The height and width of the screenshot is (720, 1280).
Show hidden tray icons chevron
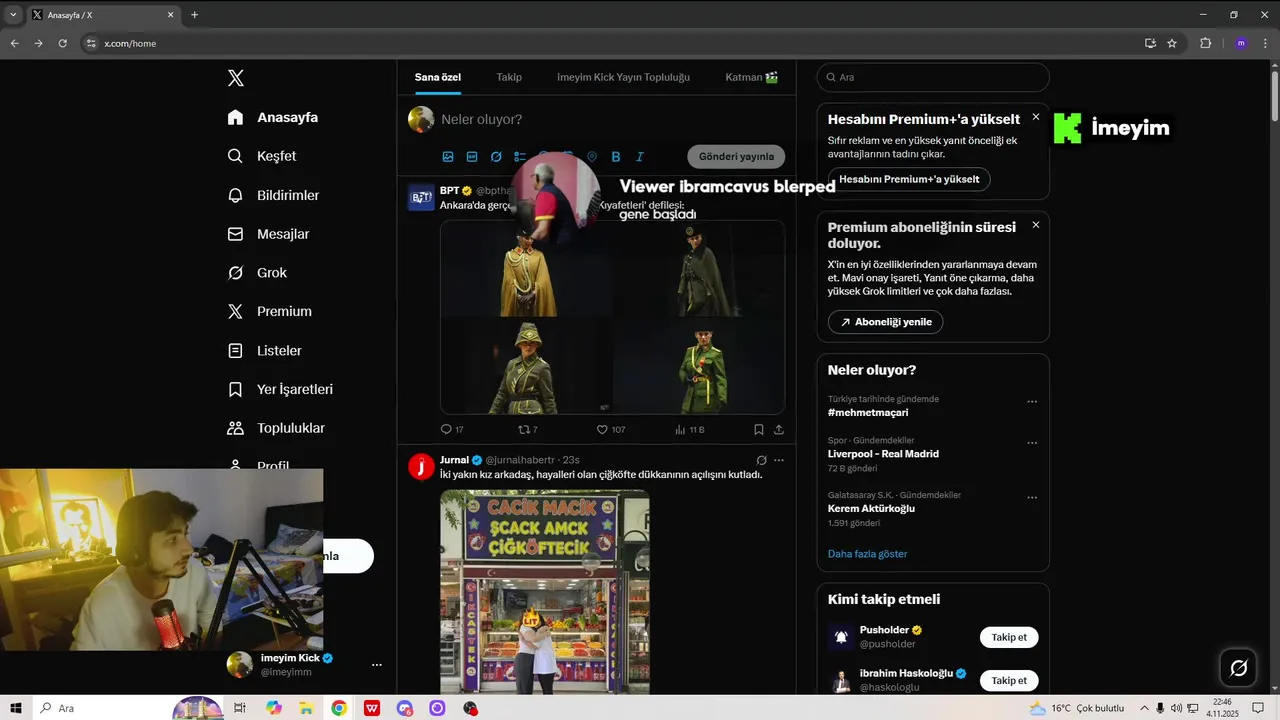click(x=1145, y=708)
